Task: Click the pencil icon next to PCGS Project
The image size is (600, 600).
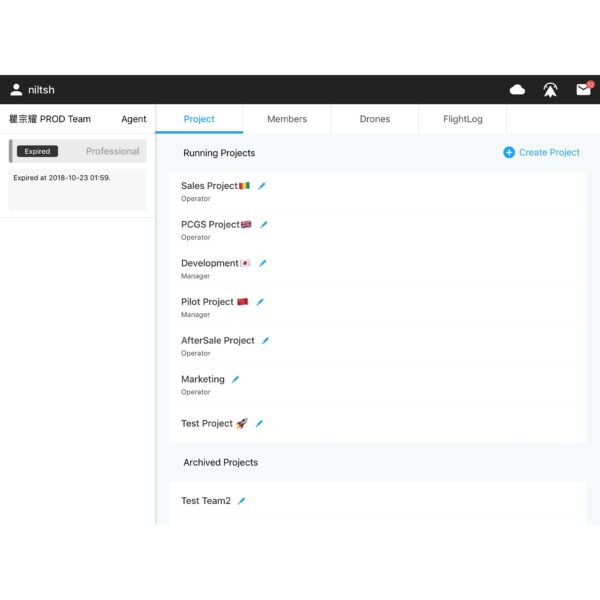Action: 264,225
